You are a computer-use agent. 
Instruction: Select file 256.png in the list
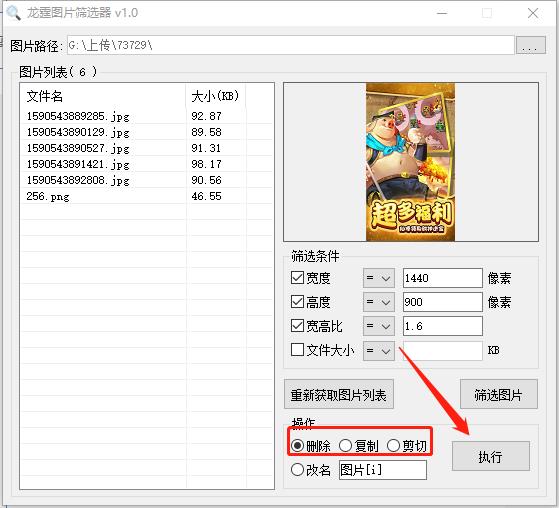coord(48,196)
